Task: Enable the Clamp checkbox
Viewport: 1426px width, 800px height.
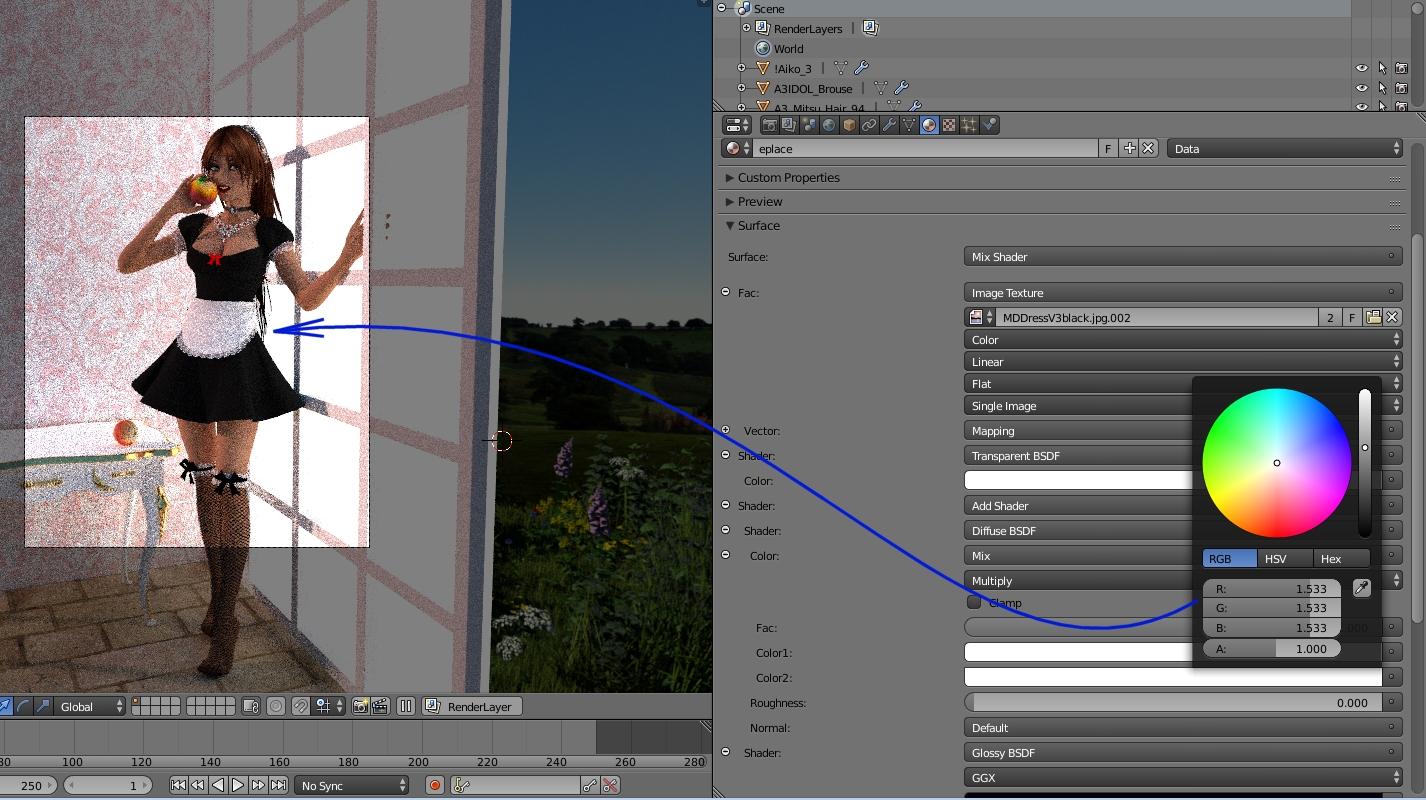Action: (x=974, y=602)
